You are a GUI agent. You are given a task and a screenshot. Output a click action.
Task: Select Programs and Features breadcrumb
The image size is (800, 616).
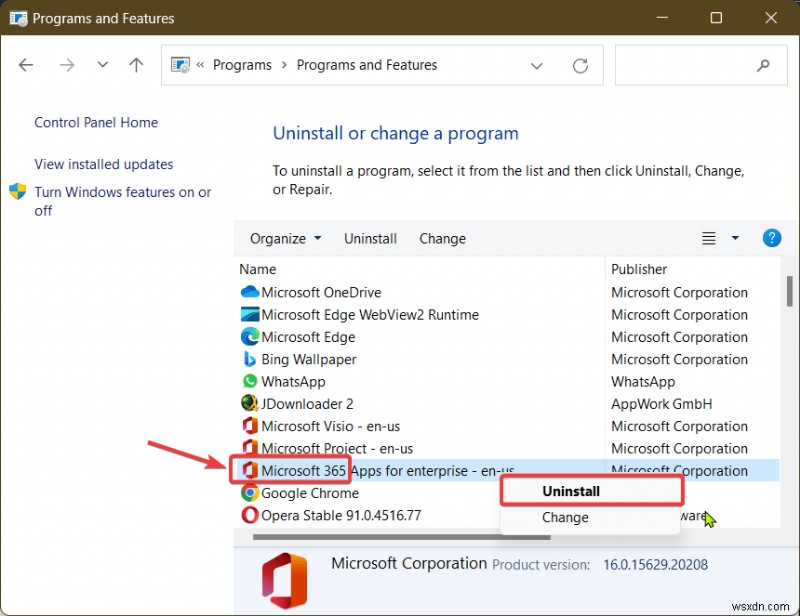click(367, 65)
